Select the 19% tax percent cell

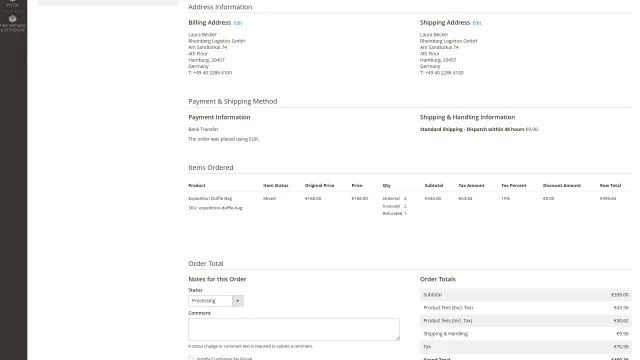click(505, 198)
